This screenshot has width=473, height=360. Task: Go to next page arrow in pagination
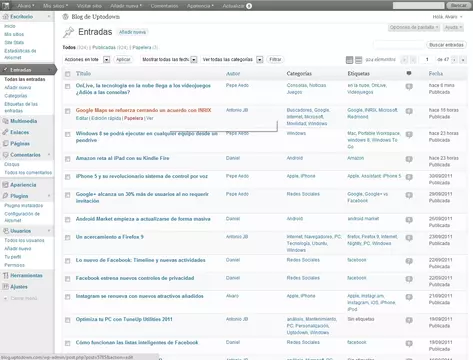pos(454,60)
